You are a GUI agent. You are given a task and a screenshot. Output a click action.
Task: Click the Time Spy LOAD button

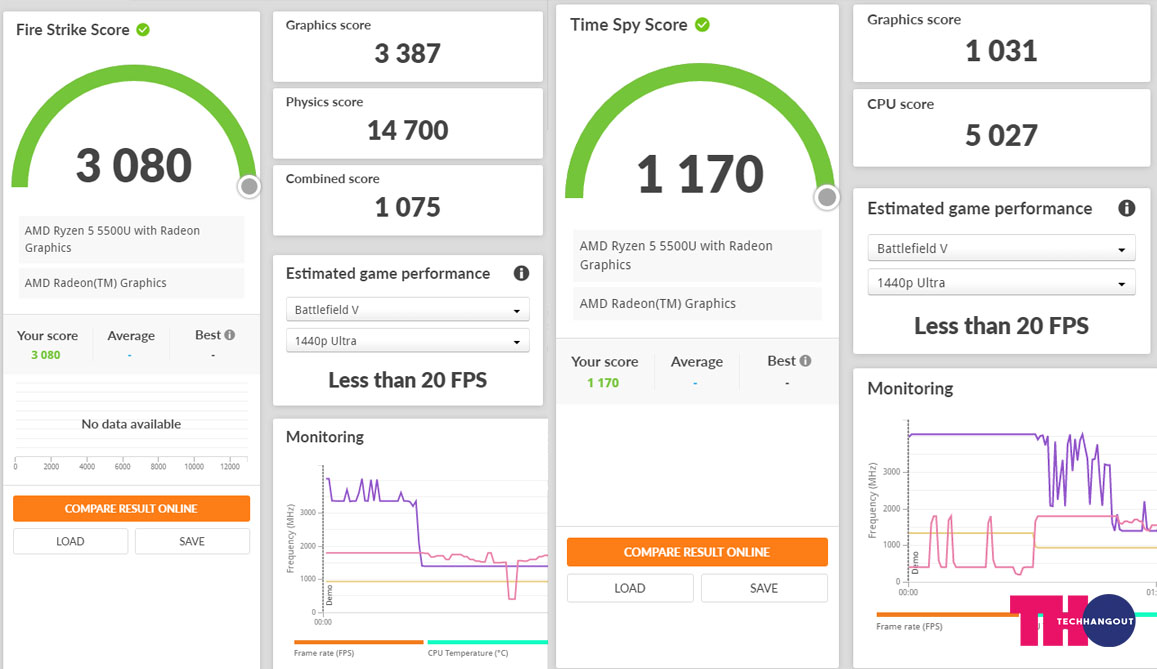pyautogui.click(x=629, y=588)
